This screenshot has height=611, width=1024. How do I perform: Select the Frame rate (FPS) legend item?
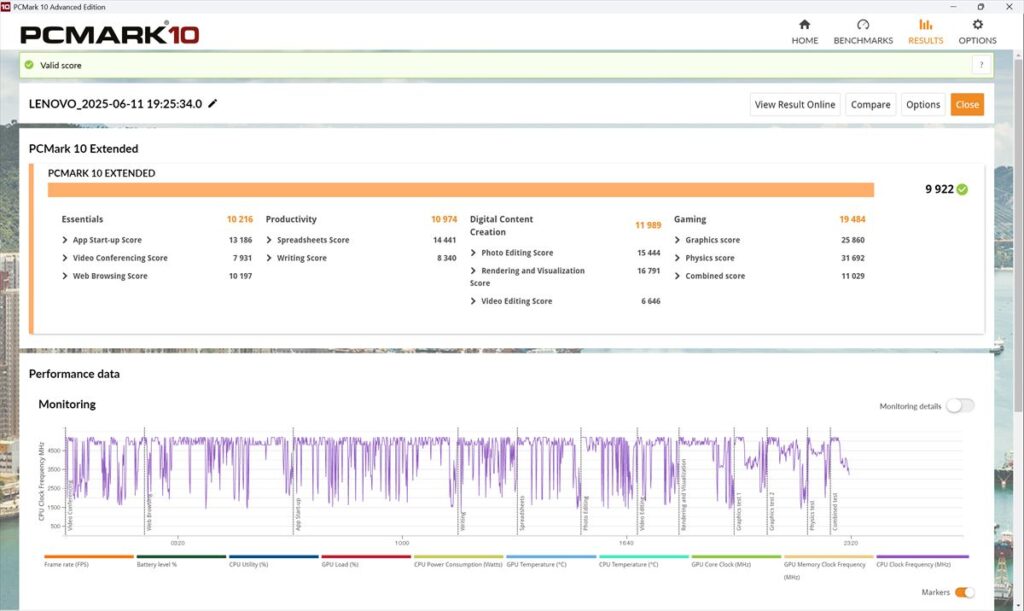point(67,564)
